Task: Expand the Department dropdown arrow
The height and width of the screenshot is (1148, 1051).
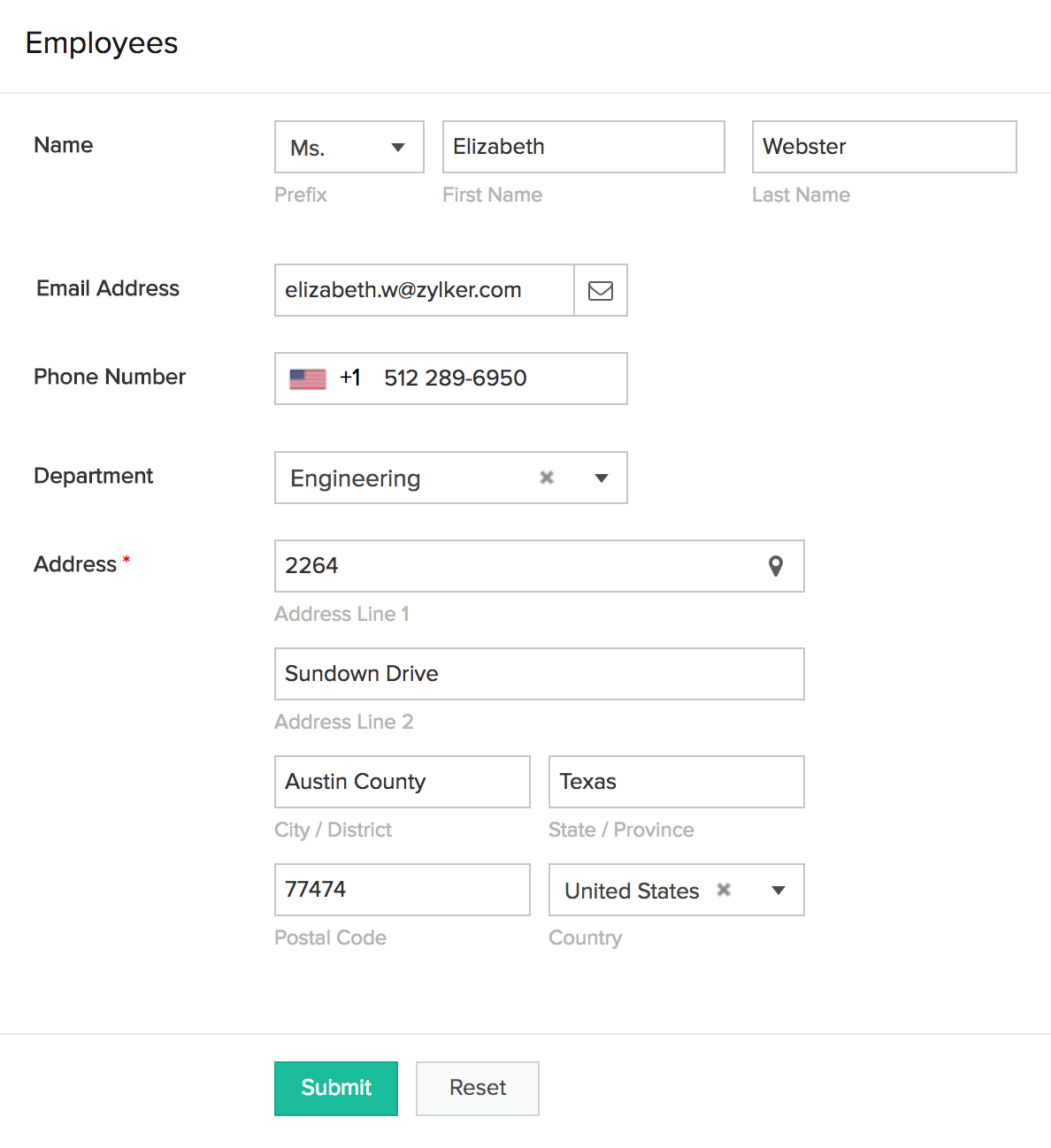Action: click(x=602, y=478)
